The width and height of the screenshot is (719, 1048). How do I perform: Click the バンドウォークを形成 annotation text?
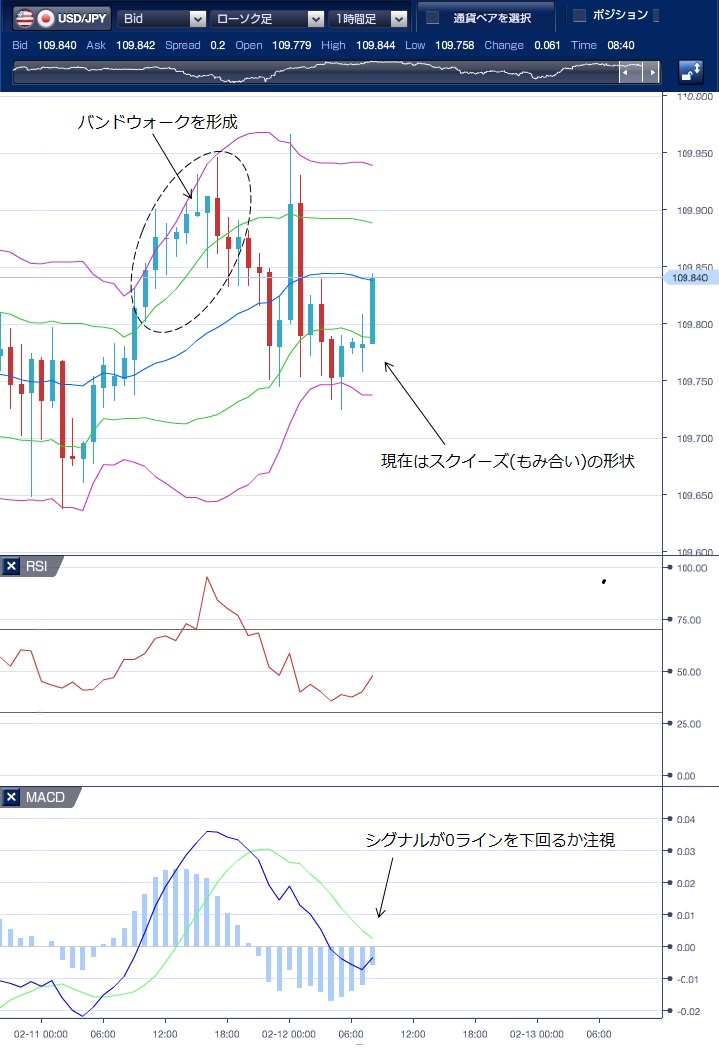coord(158,122)
